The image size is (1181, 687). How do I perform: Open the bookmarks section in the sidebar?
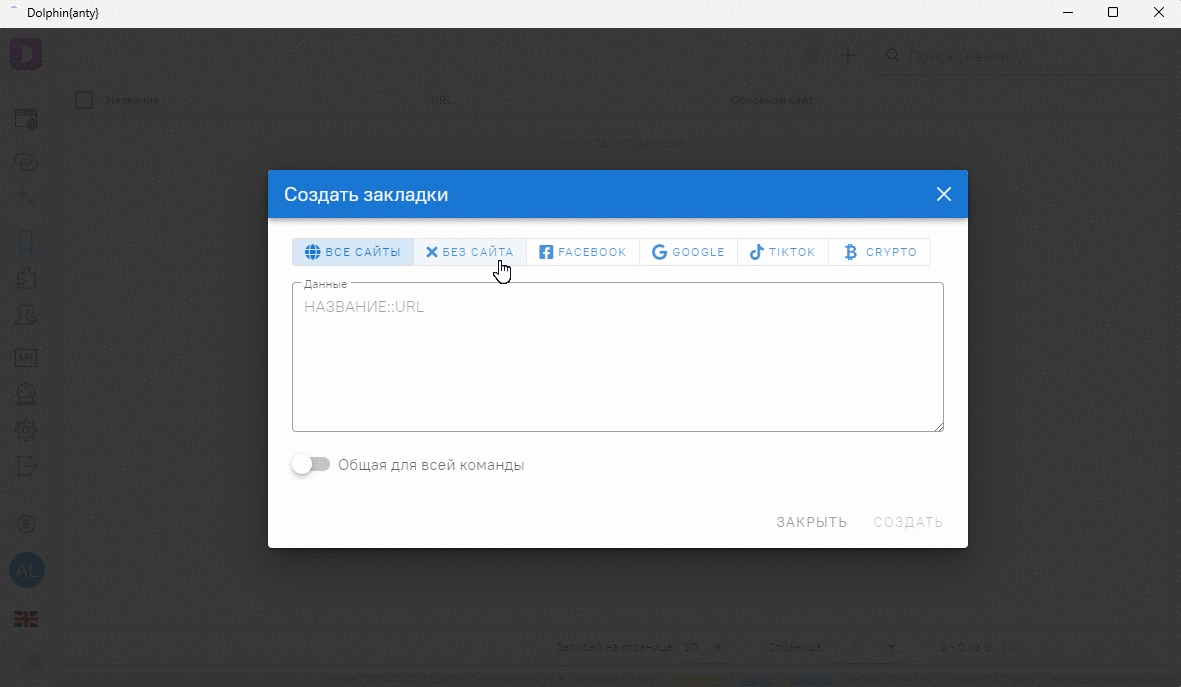click(x=26, y=241)
